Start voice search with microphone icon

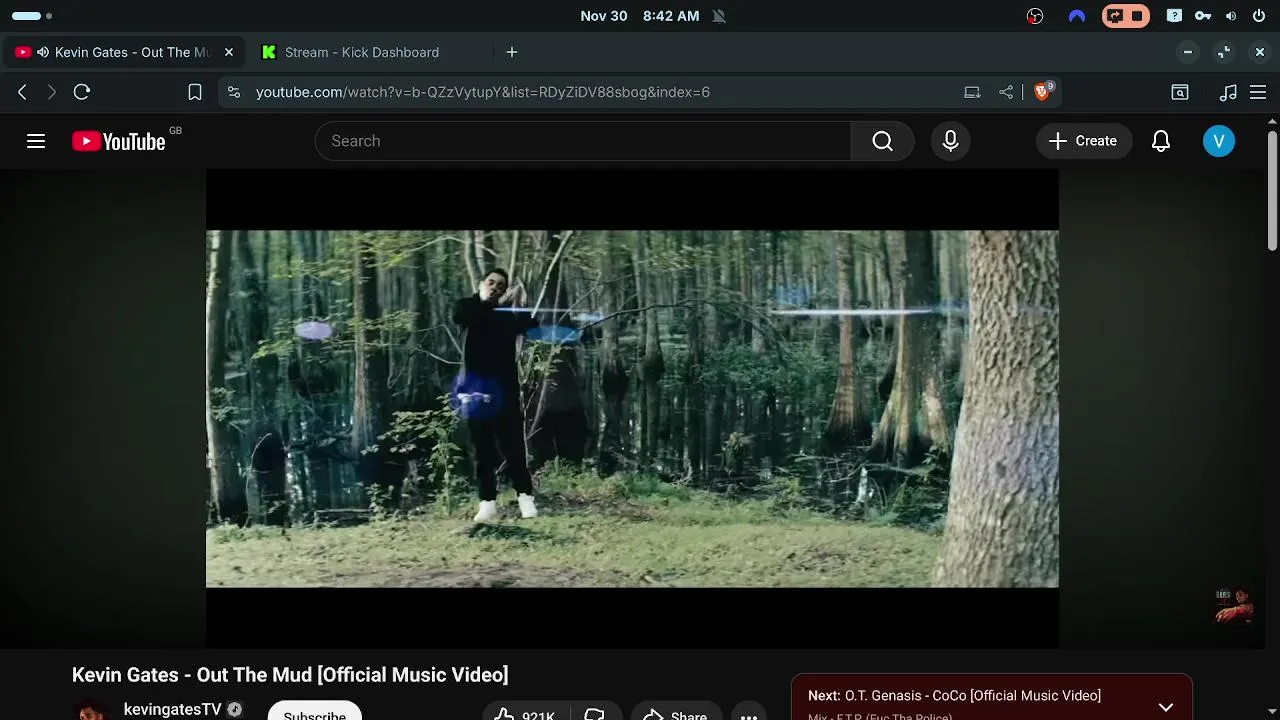(x=951, y=141)
